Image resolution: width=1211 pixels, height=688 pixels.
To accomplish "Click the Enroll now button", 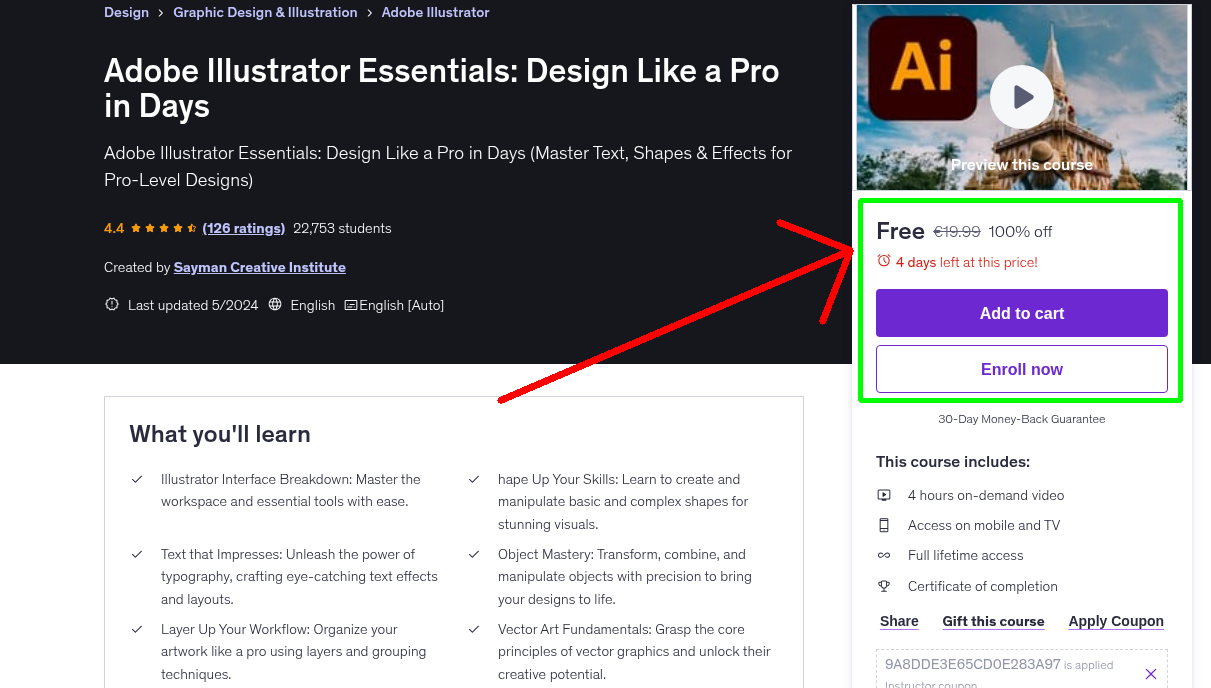I will (x=1021, y=369).
